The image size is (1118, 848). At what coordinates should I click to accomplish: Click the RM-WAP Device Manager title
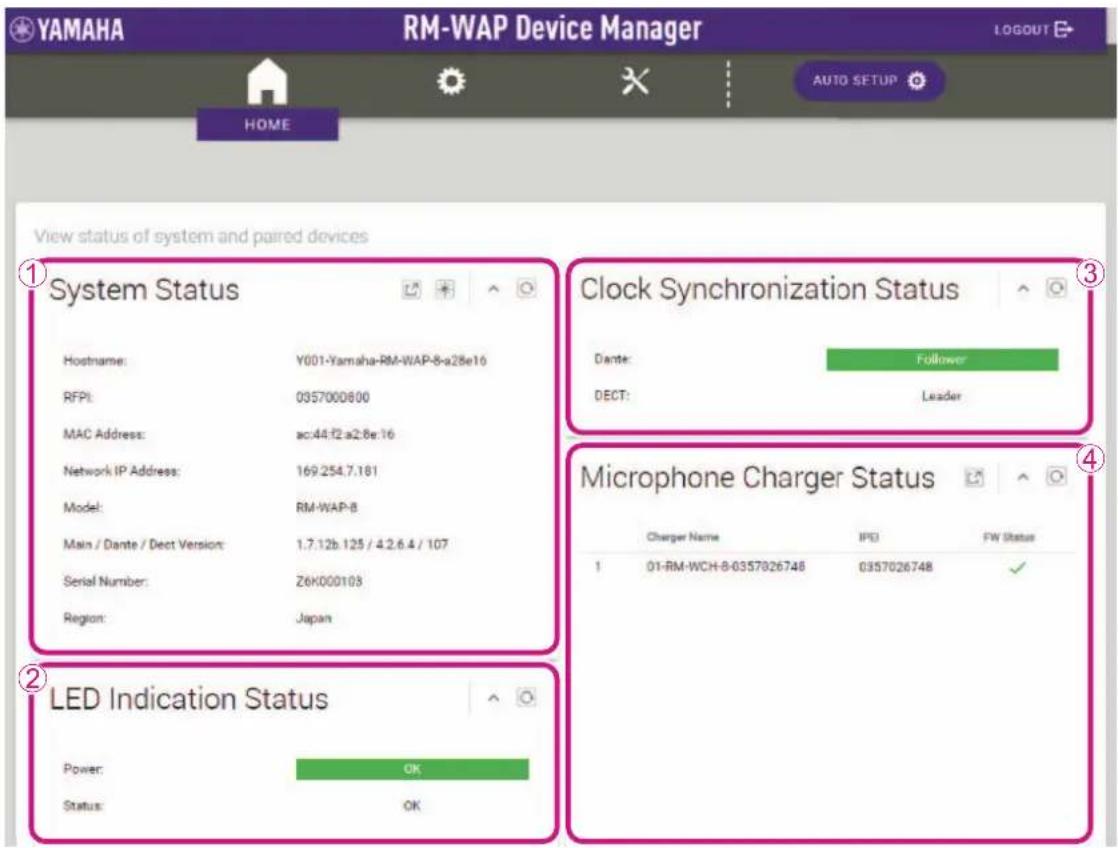tap(553, 29)
